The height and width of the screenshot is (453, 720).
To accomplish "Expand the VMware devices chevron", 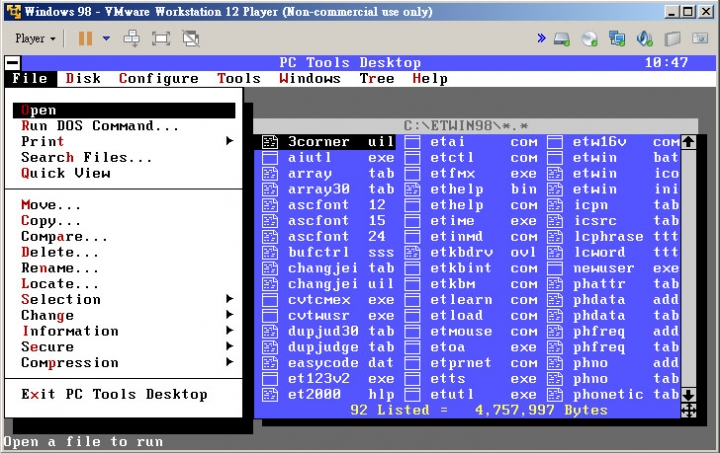I will point(541,38).
